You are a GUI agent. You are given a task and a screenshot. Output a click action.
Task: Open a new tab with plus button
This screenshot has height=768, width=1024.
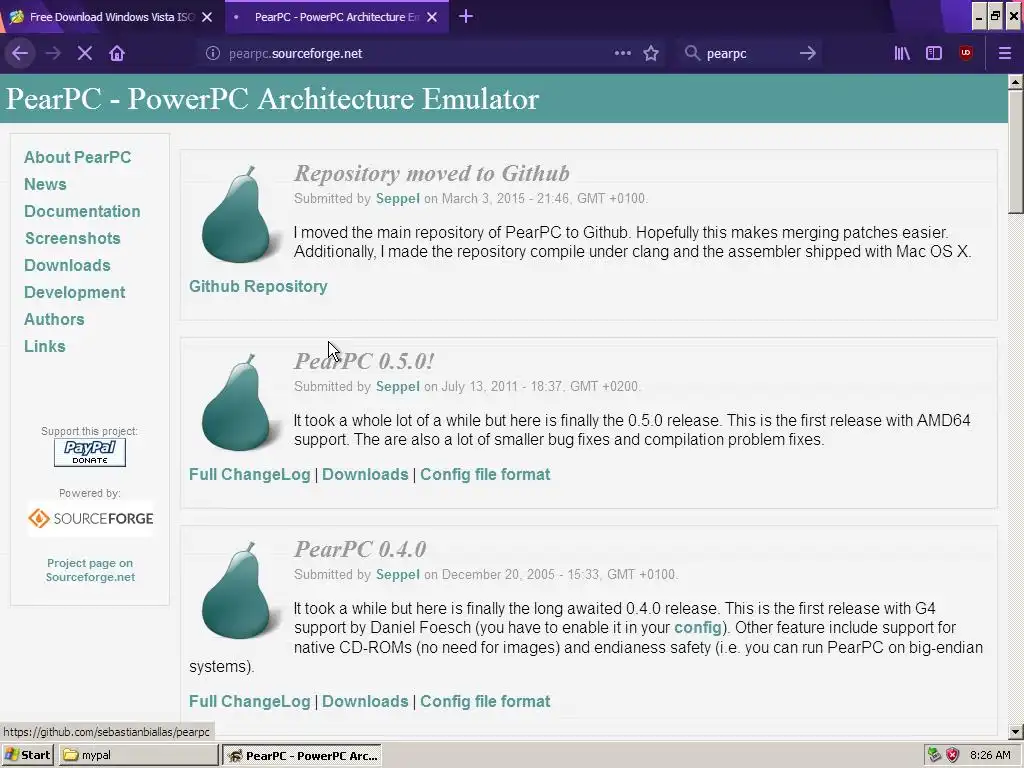pos(466,16)
